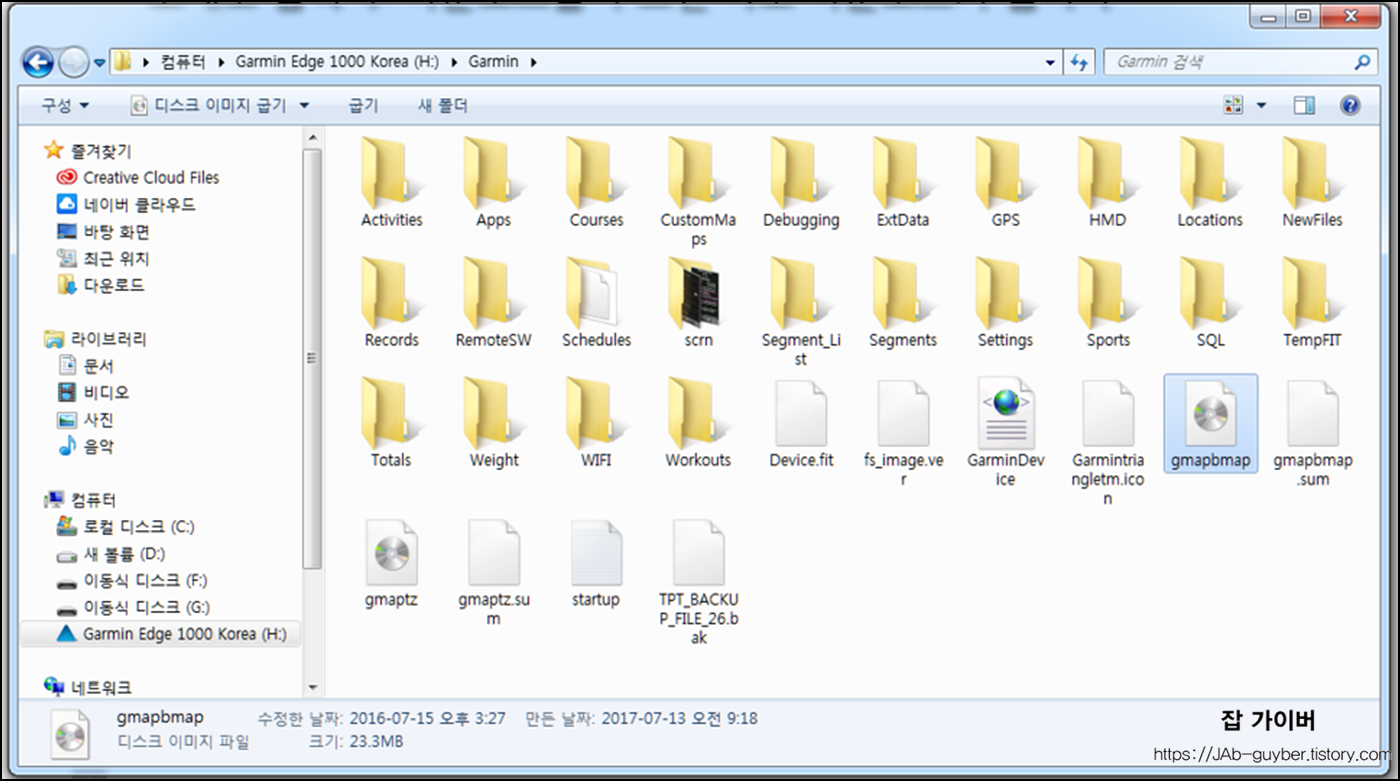
Task: Click the 굽기 burn button
Action: (x=363, y=105)
